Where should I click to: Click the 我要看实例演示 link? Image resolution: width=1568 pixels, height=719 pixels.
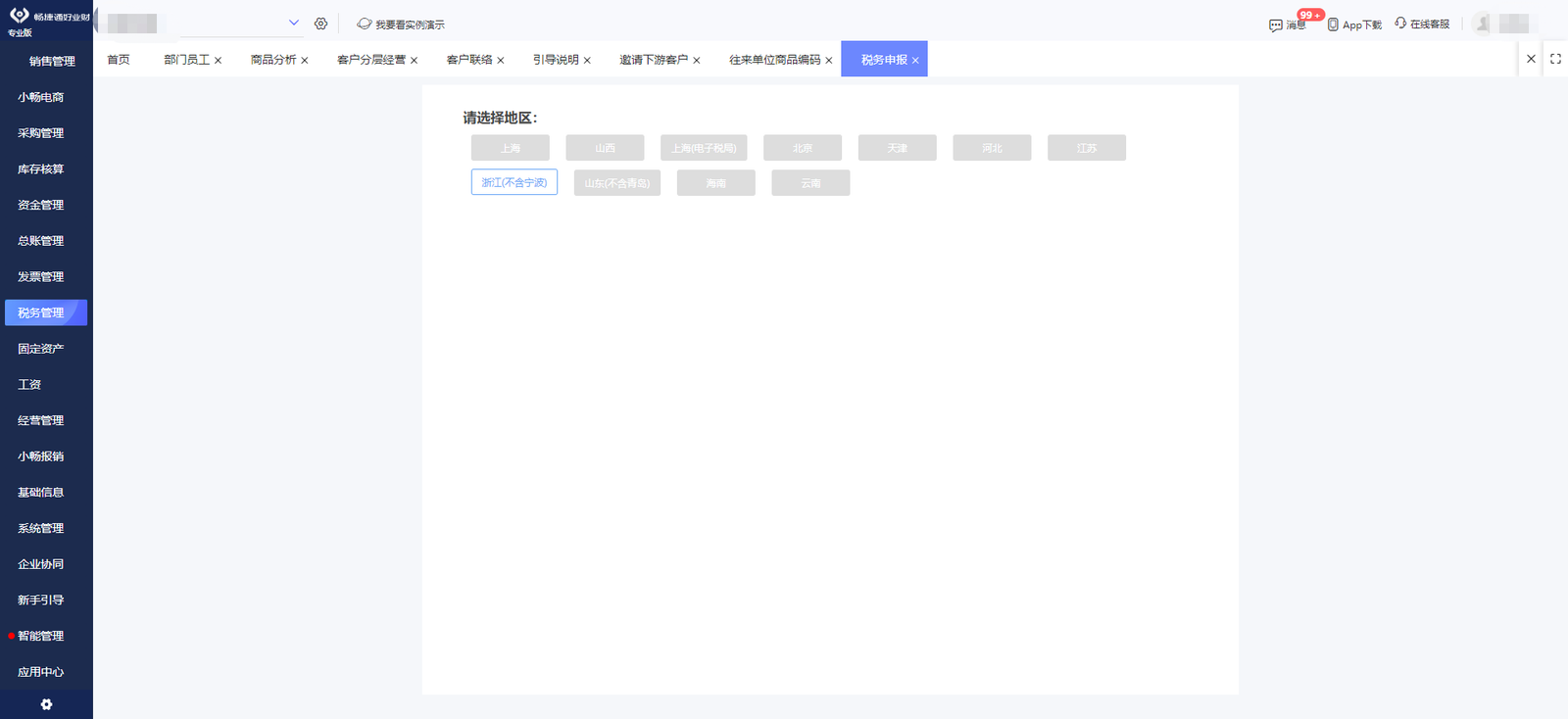click(x=410, y=24)
